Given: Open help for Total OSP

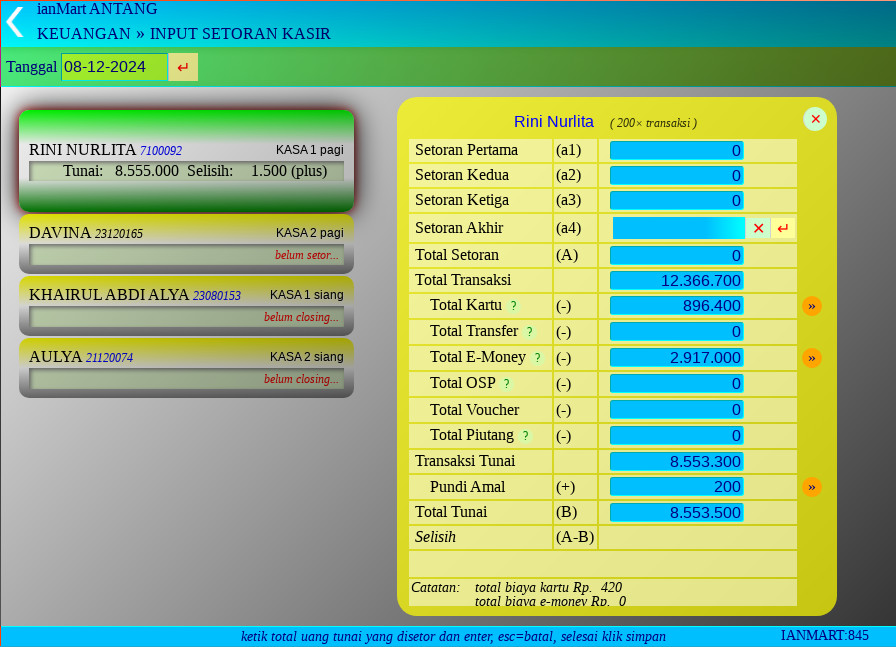Looking at the screenshot, I should (506, 384).
